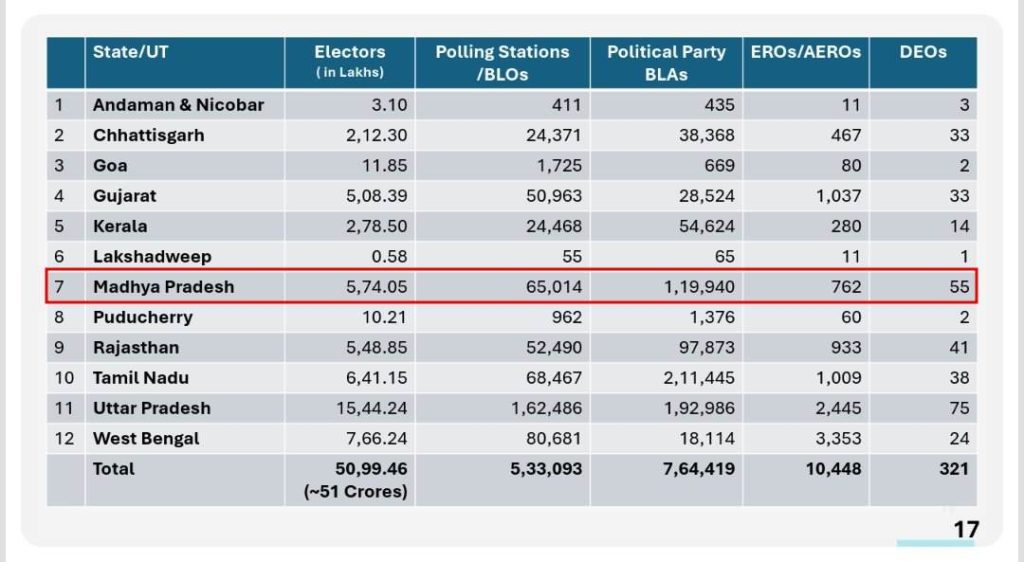Click the Lakshadweep row label
The width and height of the screenshot is (1024, 562).
point(152,257)
